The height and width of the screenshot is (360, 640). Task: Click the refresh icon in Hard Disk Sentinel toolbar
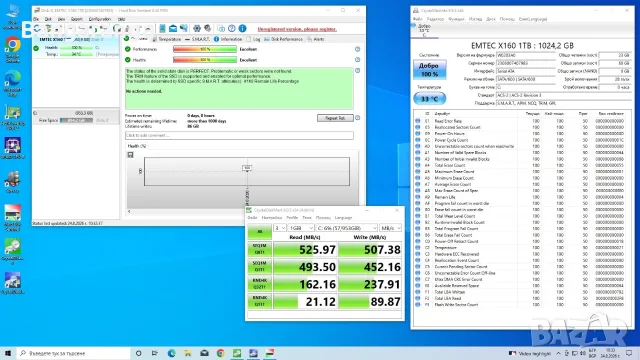[x=37, y=29]
